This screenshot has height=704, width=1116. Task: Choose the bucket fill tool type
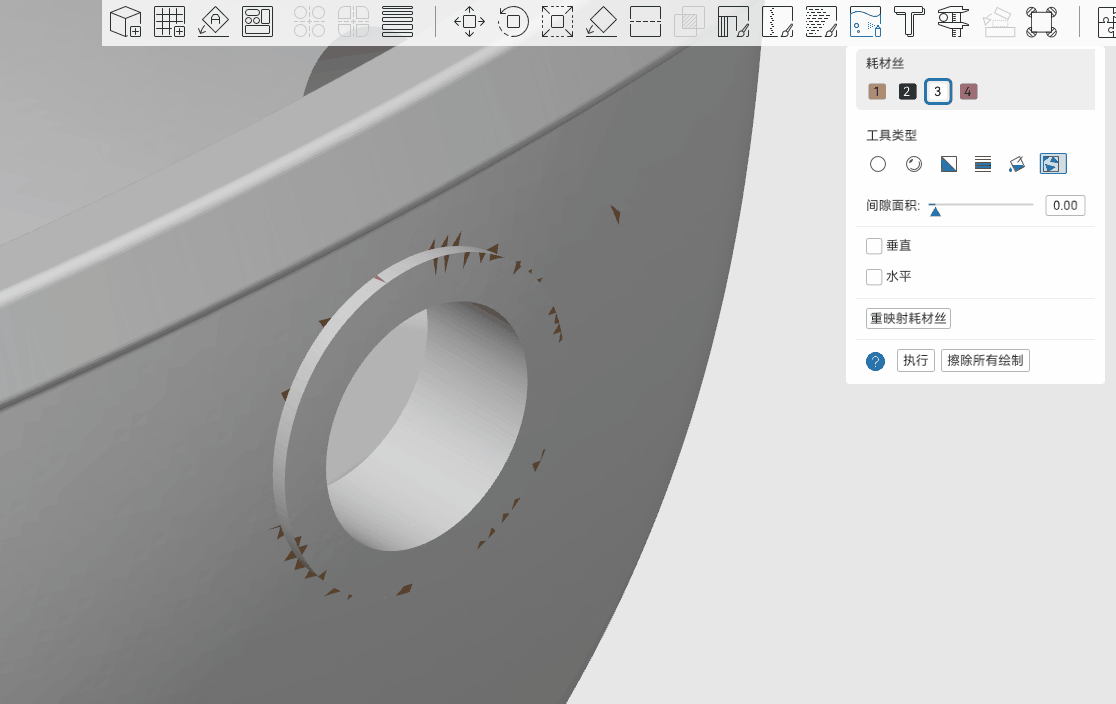point(1017,164)
